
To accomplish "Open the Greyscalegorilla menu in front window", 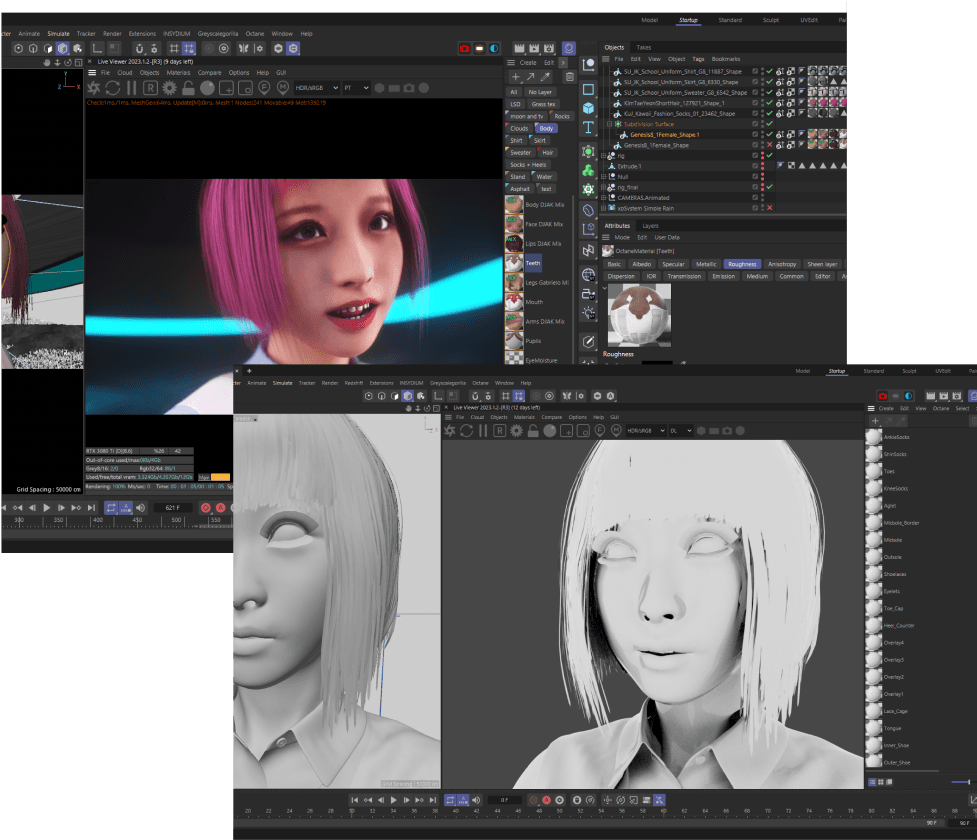I will 448,383.
